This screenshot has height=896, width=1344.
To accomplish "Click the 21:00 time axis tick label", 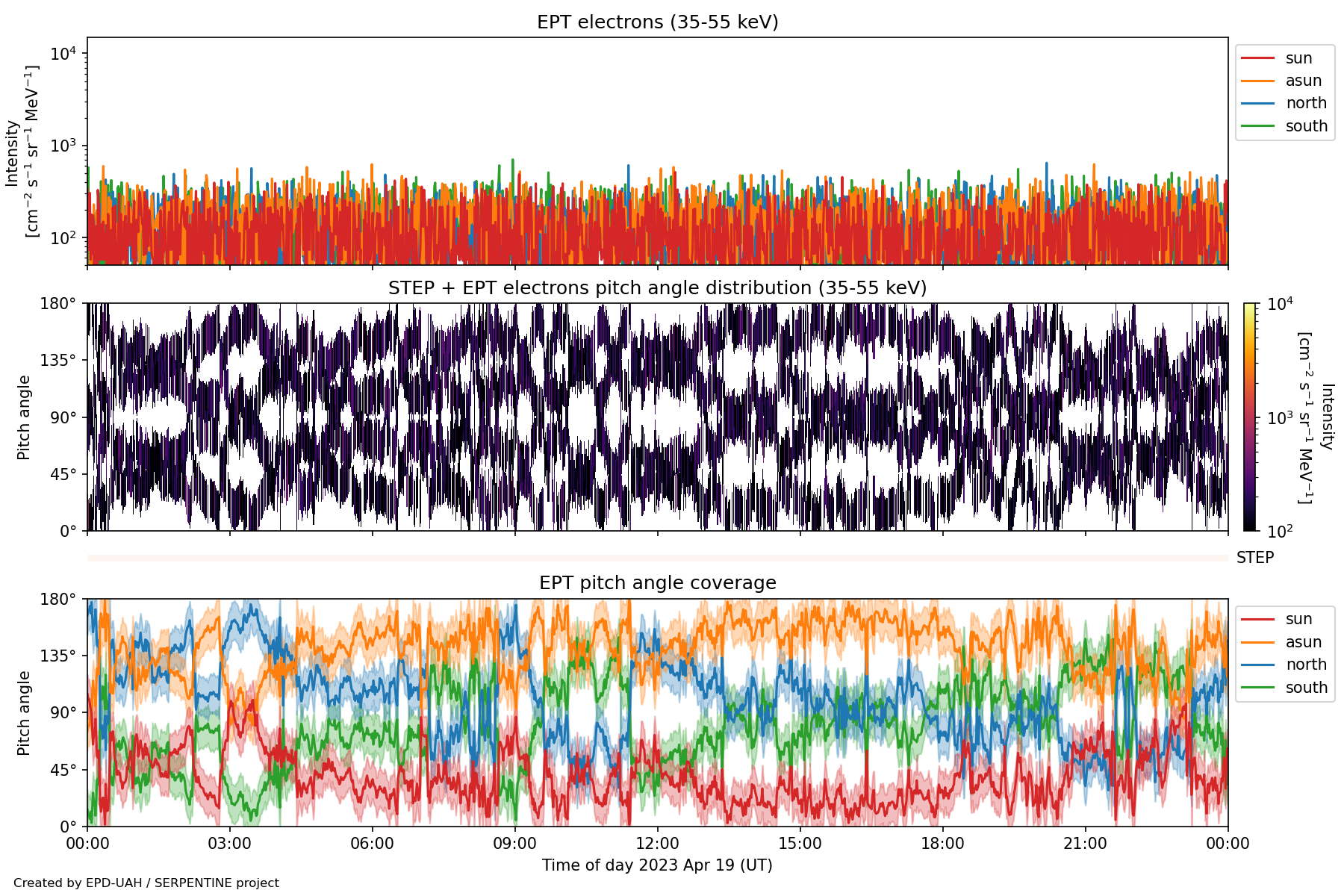I will tap(1086, 844).
